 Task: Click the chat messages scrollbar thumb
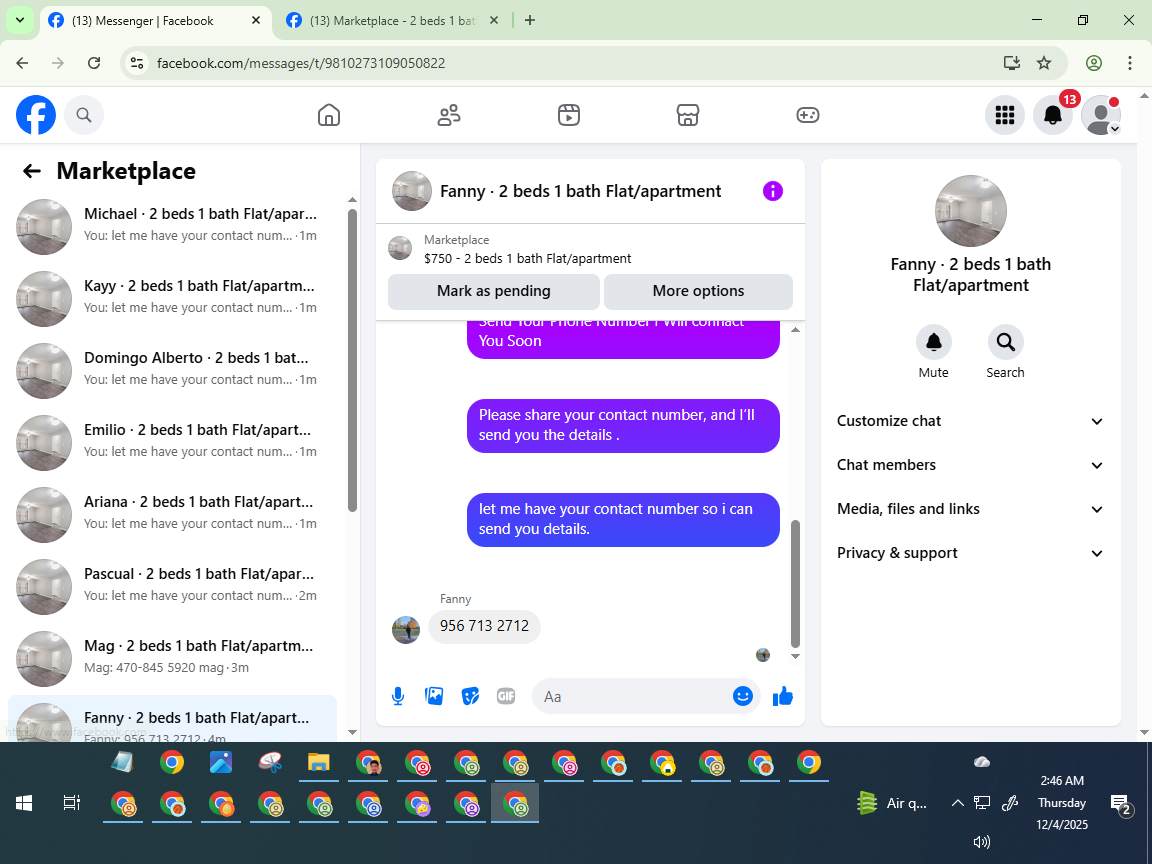pyautogui.click(x=795, y=583)
